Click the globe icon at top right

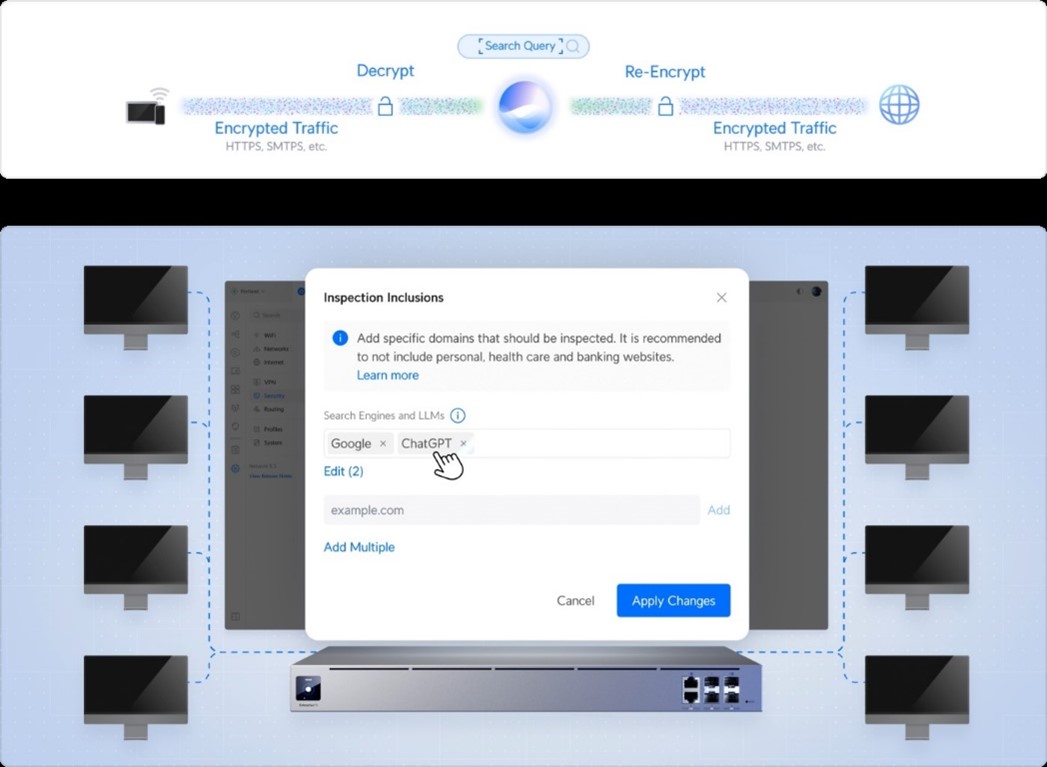898,105
